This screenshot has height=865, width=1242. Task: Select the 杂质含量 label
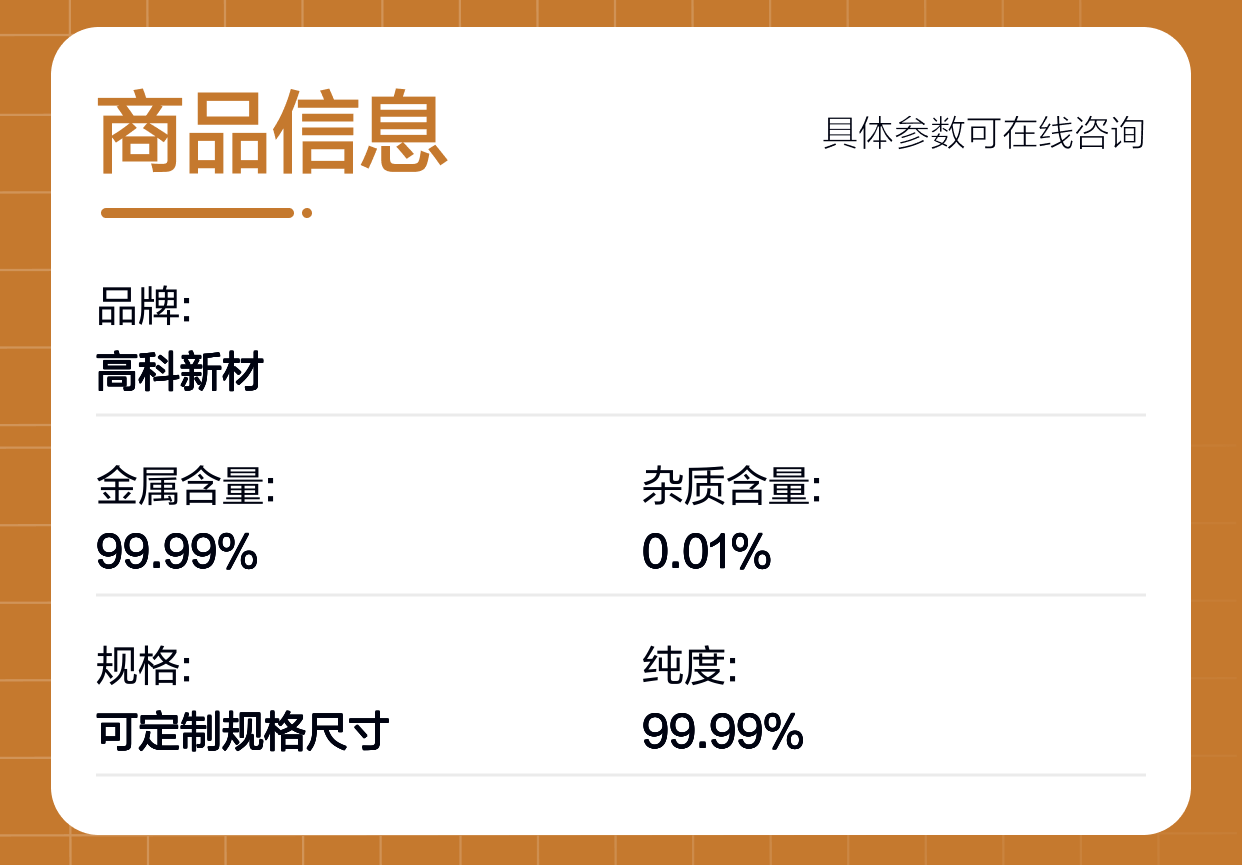point(732,488)
